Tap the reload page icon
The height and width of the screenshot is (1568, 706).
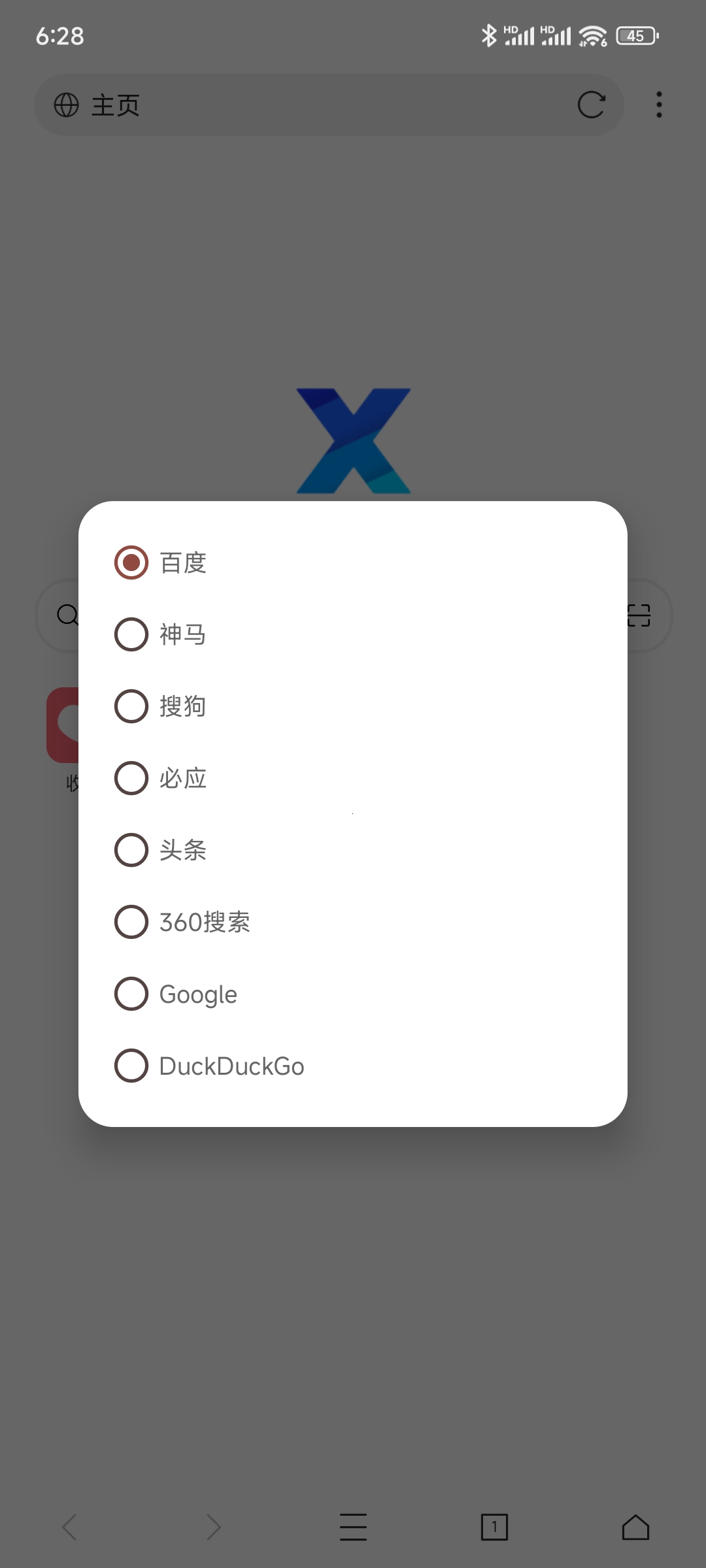click(x=591, y=105)
